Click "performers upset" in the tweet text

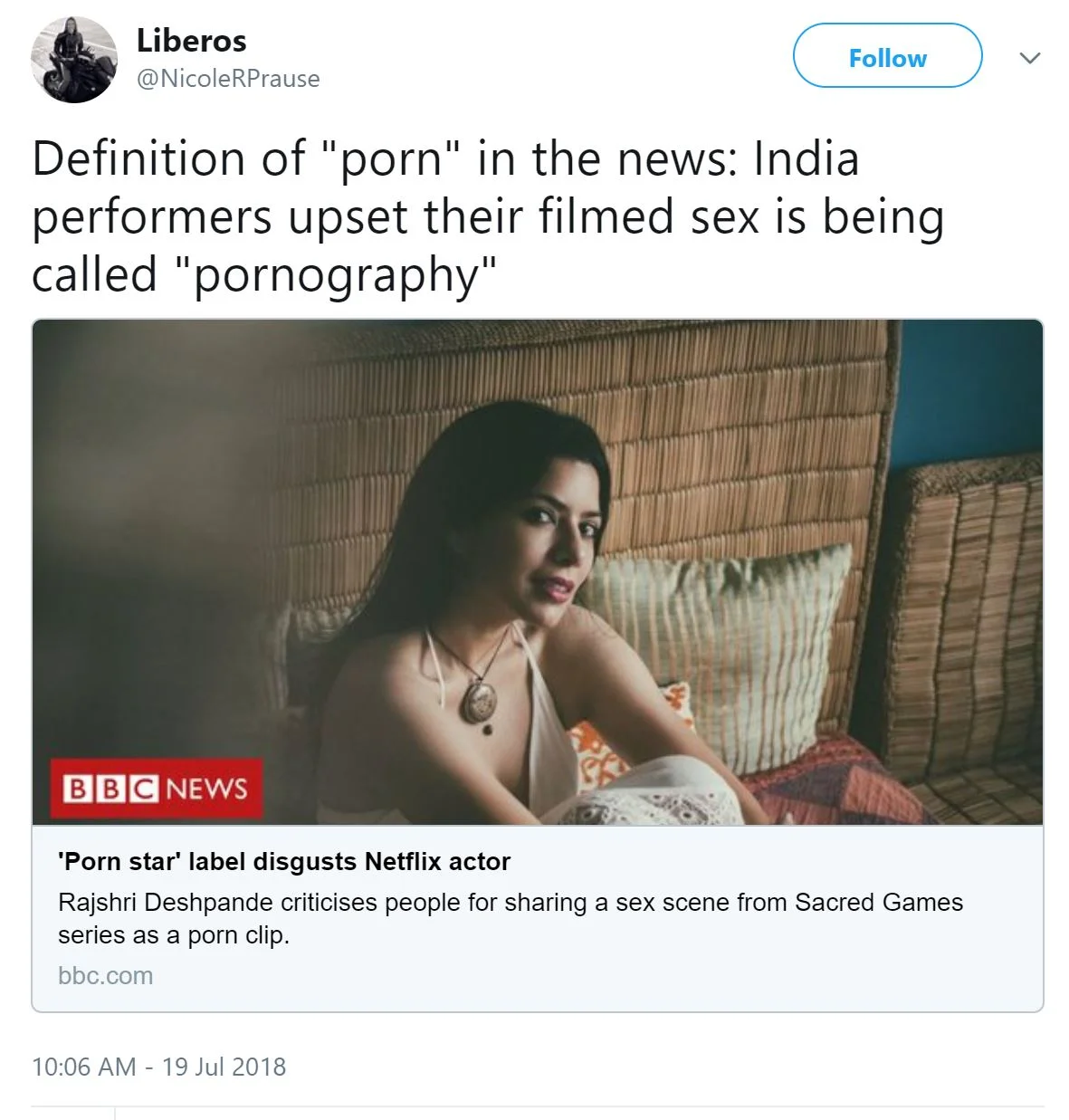click(x=221, y=217)
